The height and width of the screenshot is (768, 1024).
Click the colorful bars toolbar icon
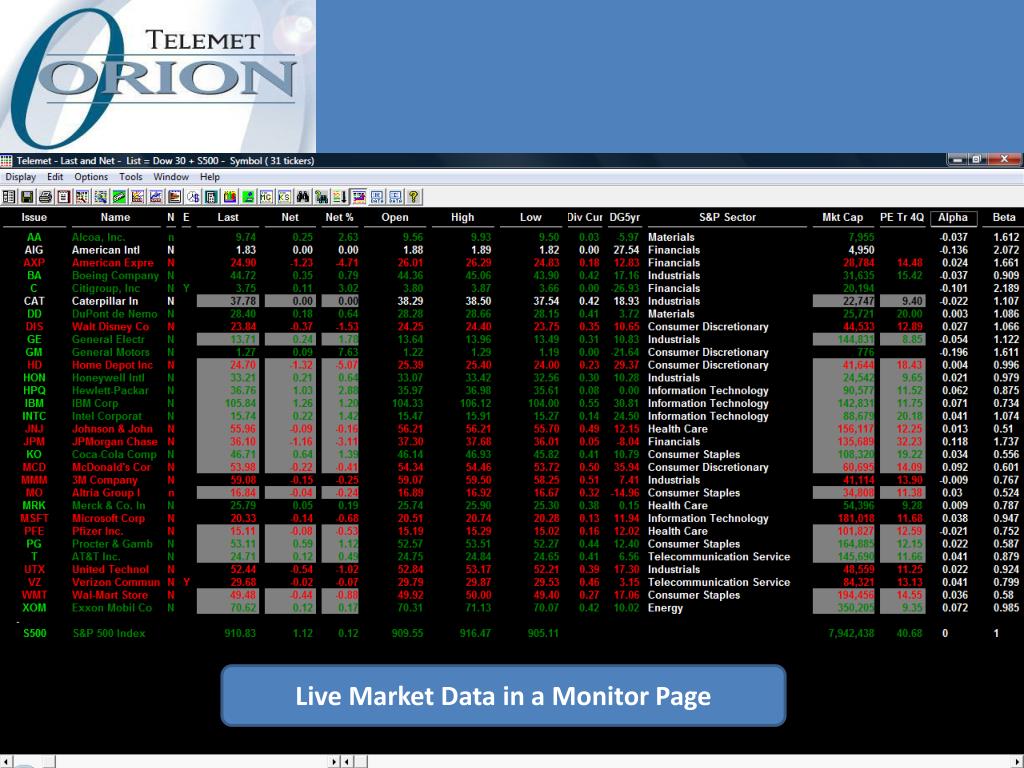pyautogui.click(x=229, y=197)
